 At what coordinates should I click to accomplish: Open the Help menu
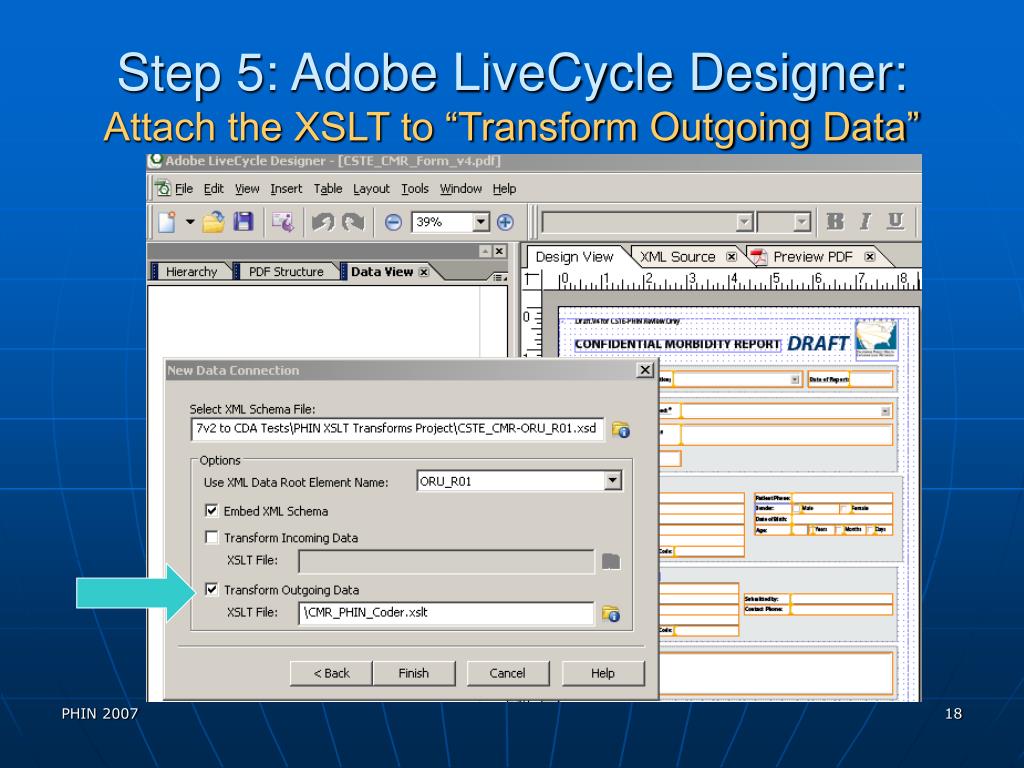(504, 189)
